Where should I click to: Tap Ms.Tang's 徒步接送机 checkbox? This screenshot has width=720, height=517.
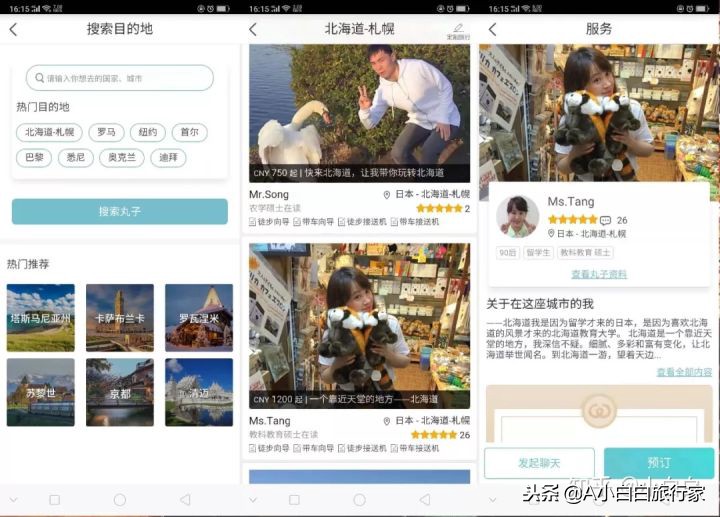342,448
